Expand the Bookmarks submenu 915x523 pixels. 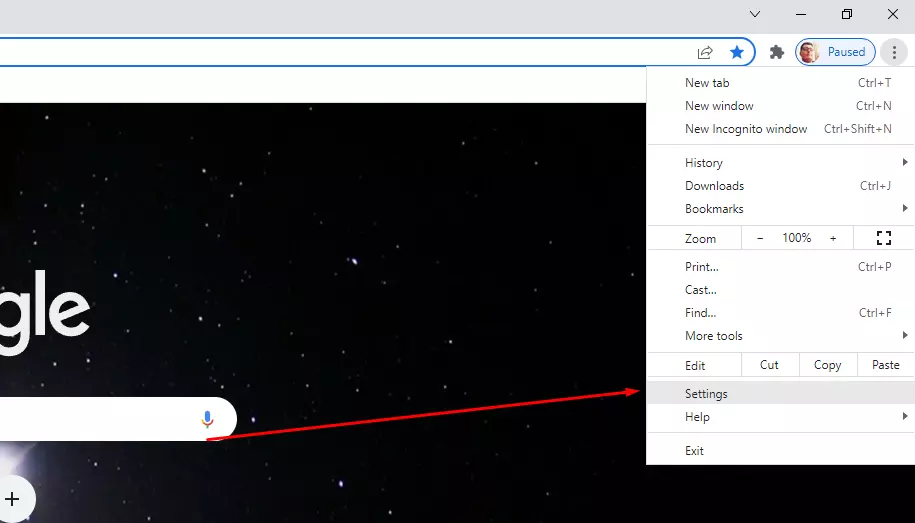pyautogui.click(x=780, y=209)
